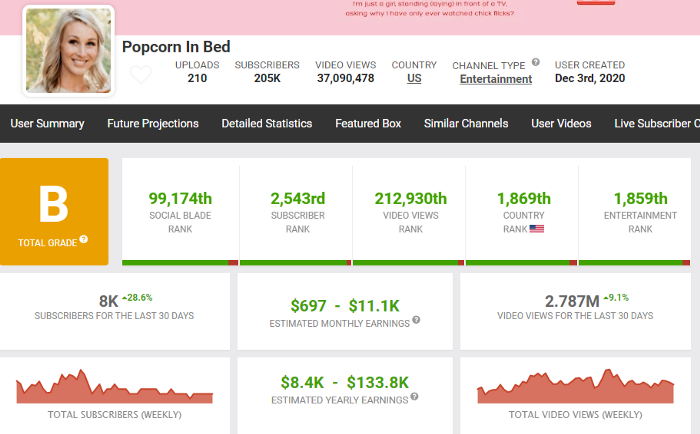Screen dimensions: 700x434
Task: Click the Popcorn In Bed profile picture
Action: tap(68, 50)
